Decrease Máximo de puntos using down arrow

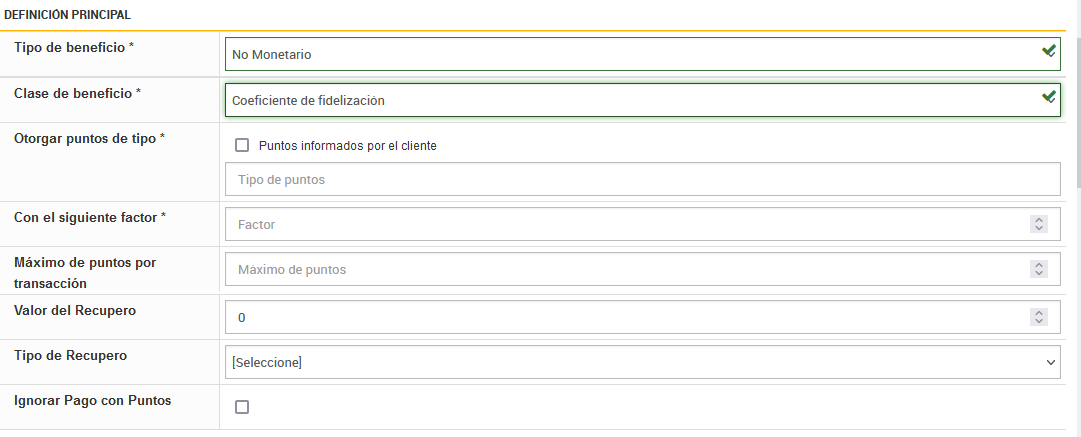pyautogui.click(x=1039, y=273)
